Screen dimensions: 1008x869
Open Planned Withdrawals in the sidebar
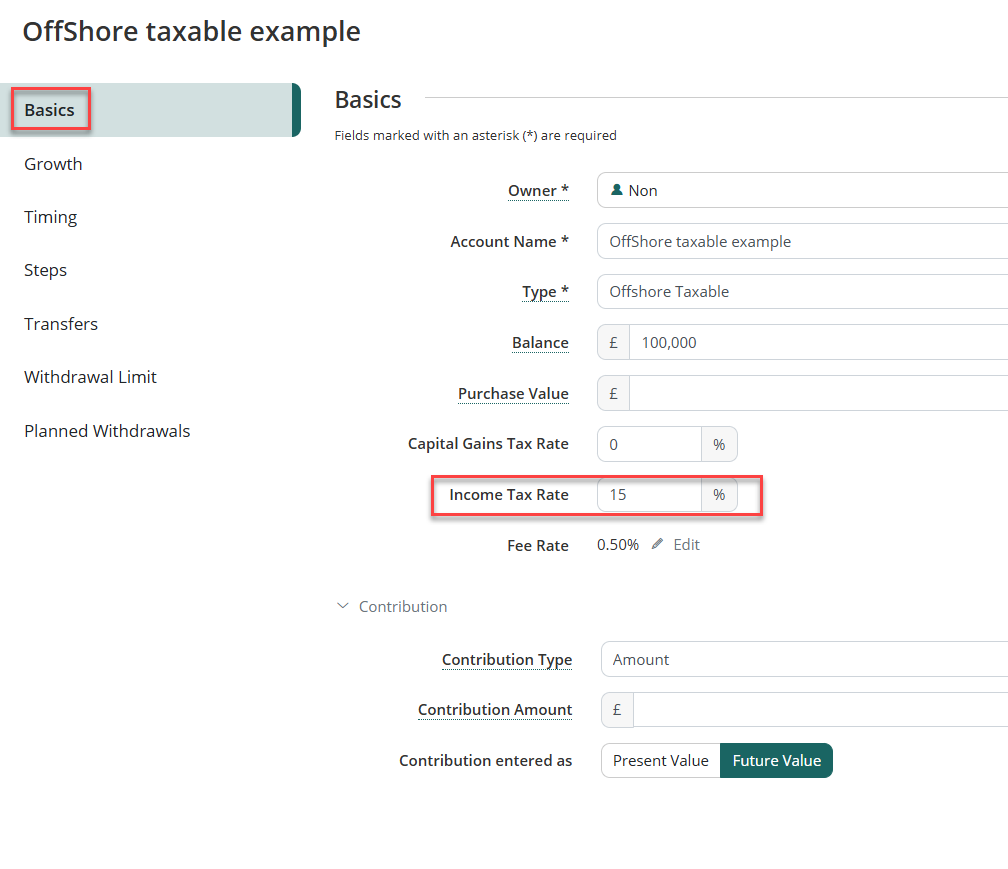(107, 431)
